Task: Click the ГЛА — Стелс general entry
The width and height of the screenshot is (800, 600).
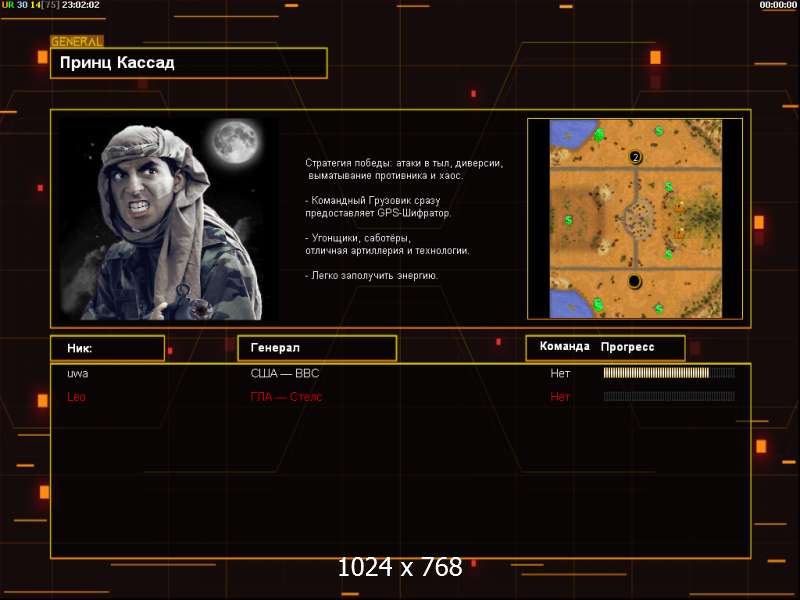Action: point(286,396)
